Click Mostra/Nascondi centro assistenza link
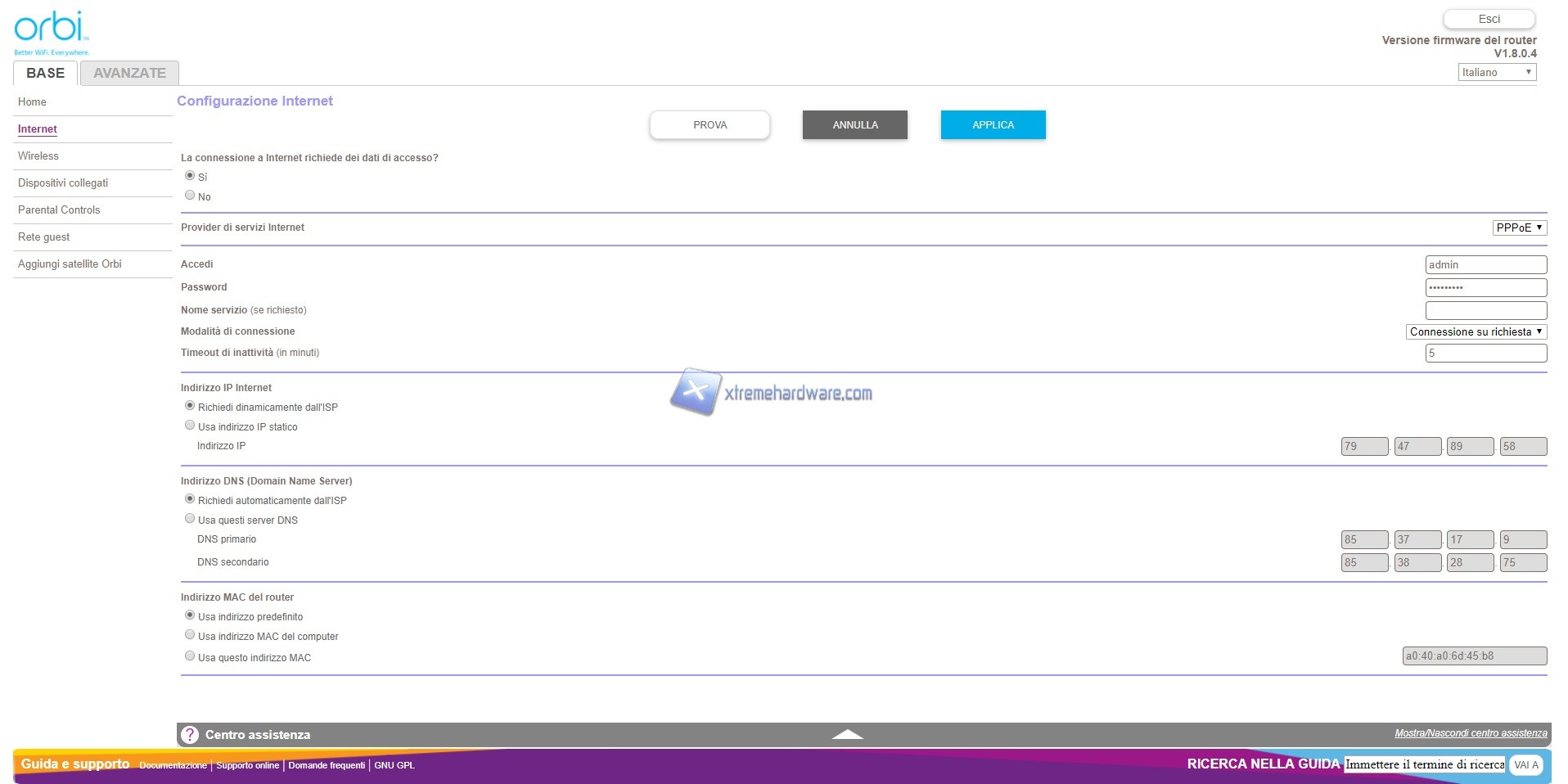The width and height of the screenshot is (1568, 784). 1471,733
